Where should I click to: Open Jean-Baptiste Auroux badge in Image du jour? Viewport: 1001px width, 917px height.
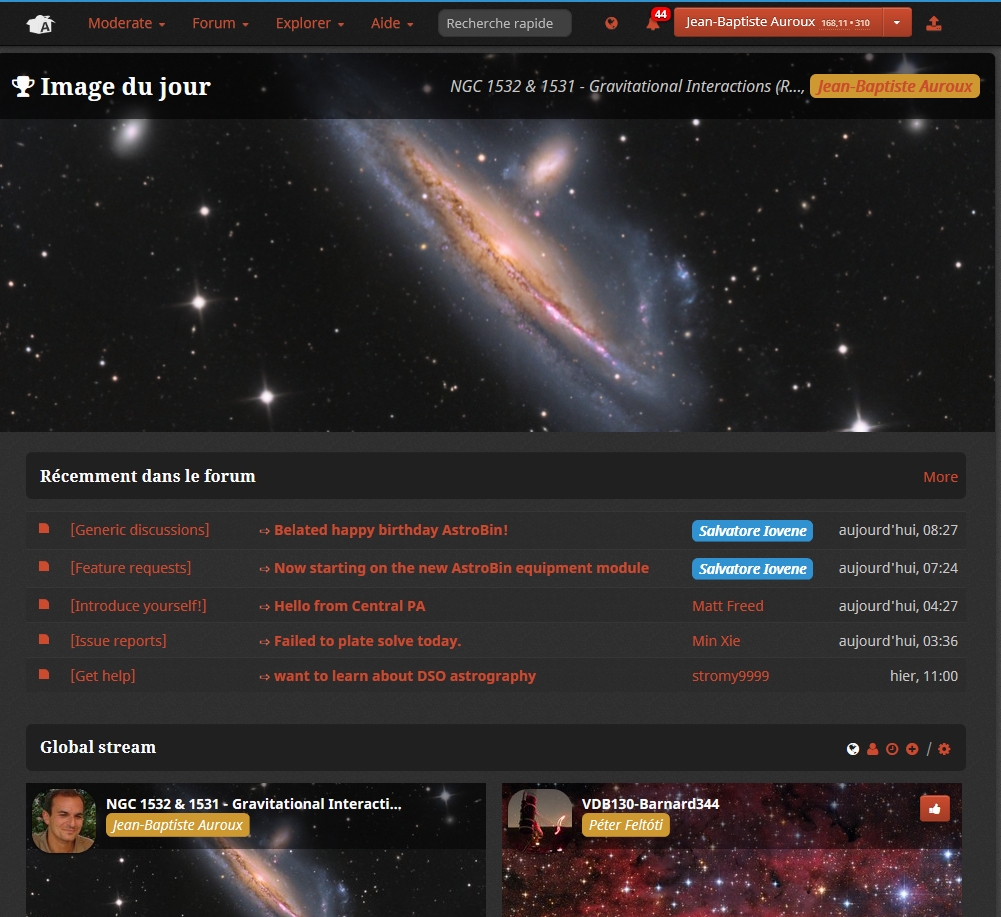[x=894, y=86]
